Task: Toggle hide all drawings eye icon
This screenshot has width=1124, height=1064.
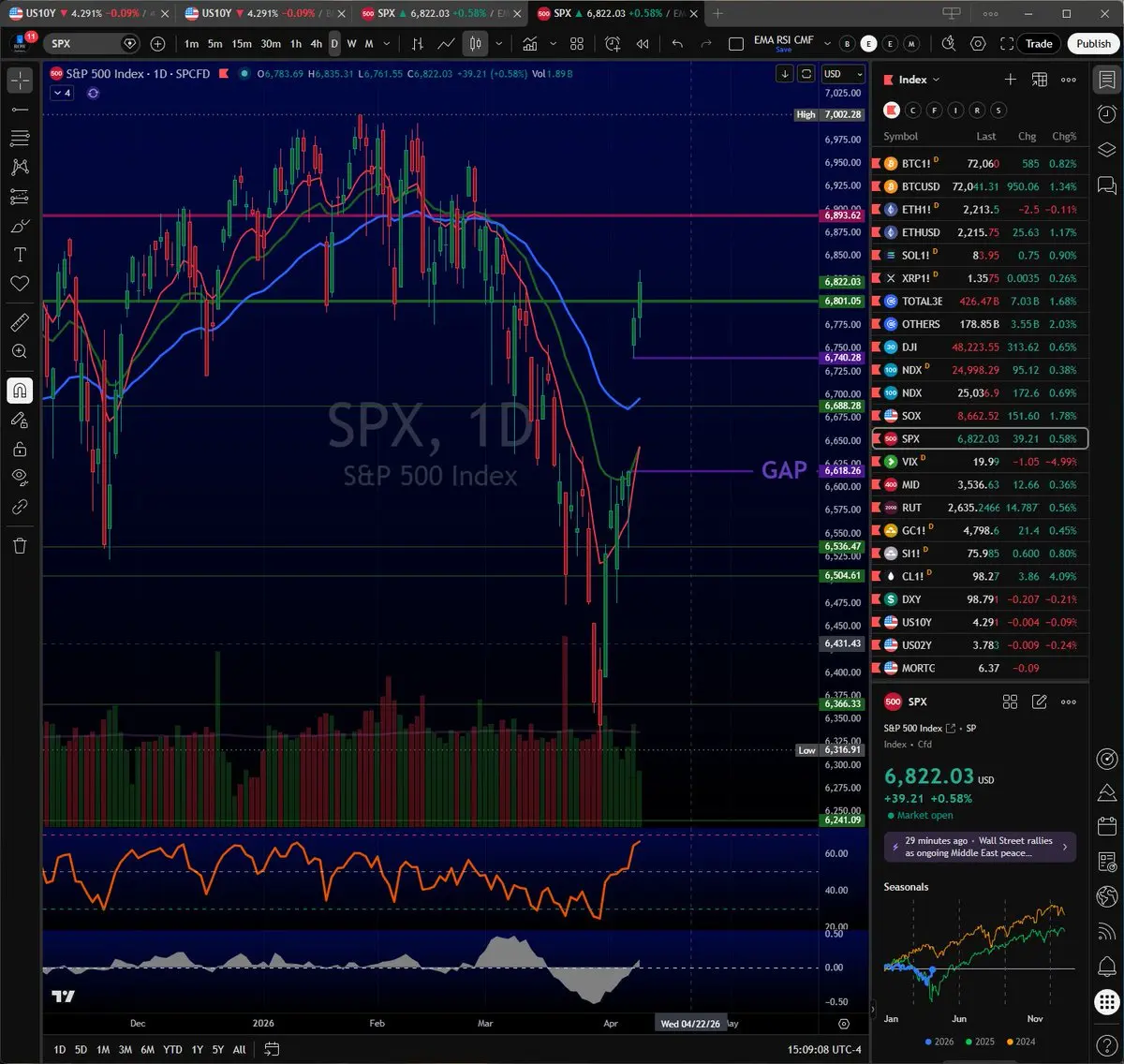Action: (20, 478)
